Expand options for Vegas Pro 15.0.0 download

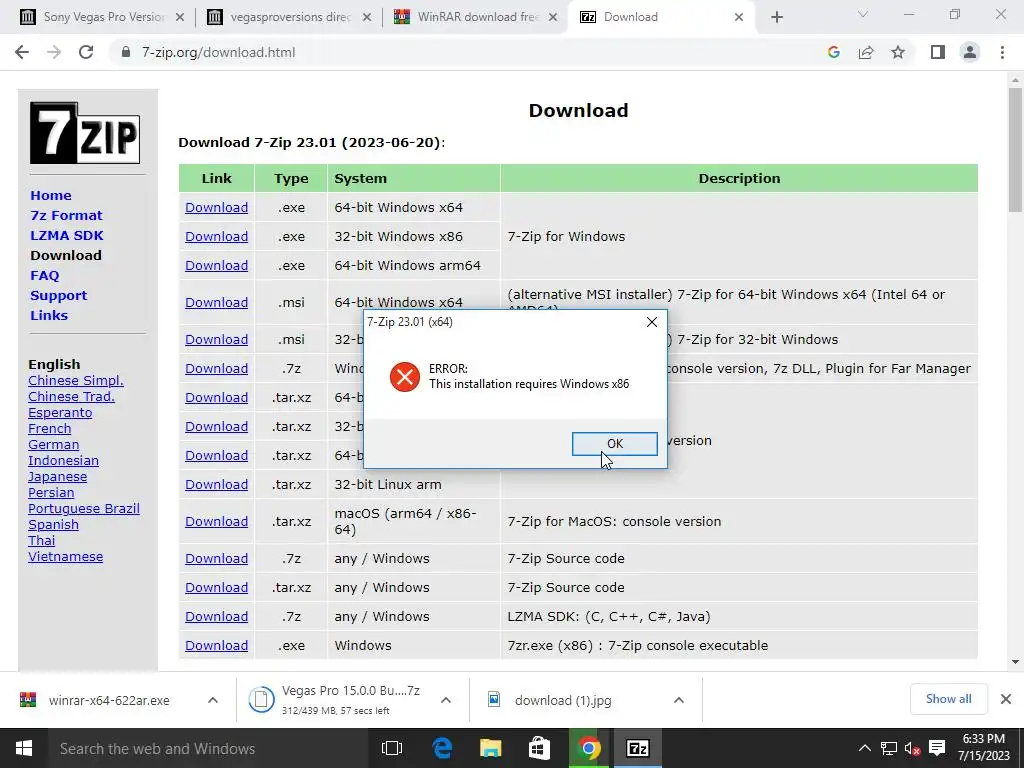(445, 700)
